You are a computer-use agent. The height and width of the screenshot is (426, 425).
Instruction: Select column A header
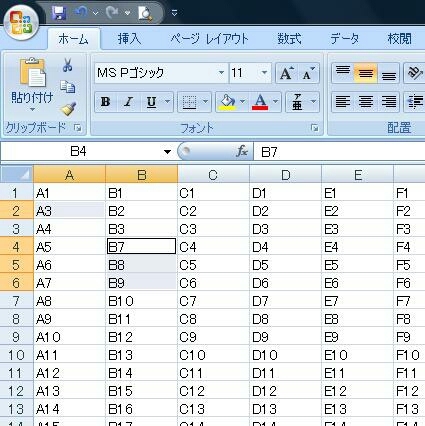[69, 174]
